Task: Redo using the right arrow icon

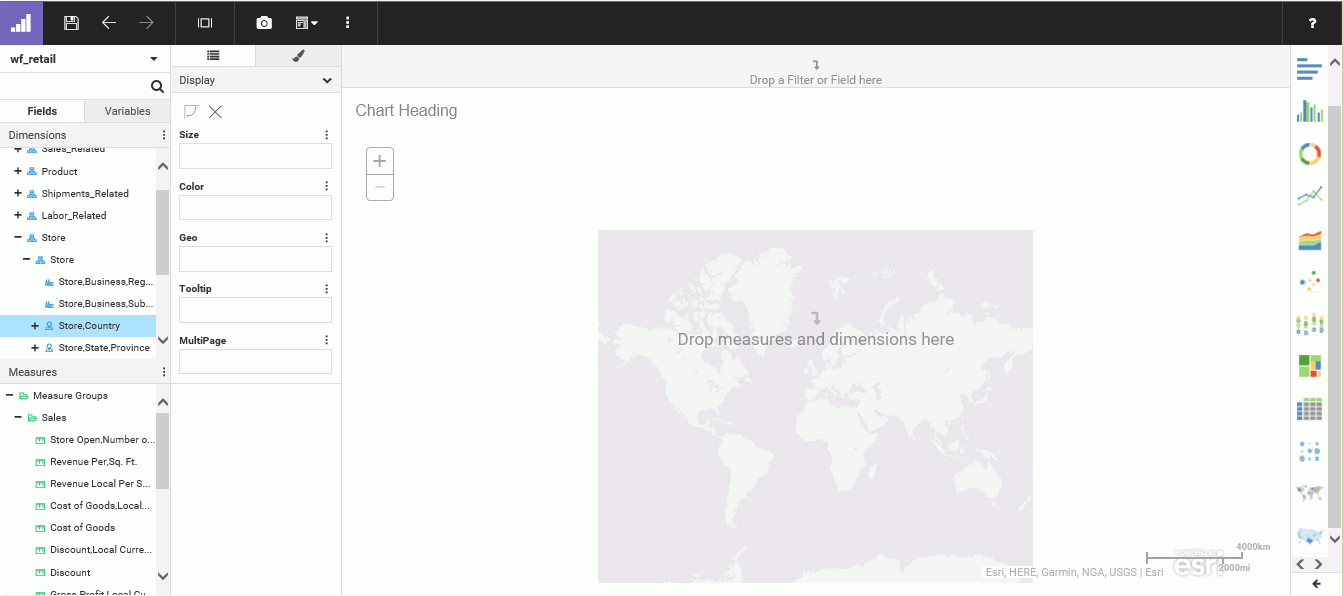Action: (146, 22)
